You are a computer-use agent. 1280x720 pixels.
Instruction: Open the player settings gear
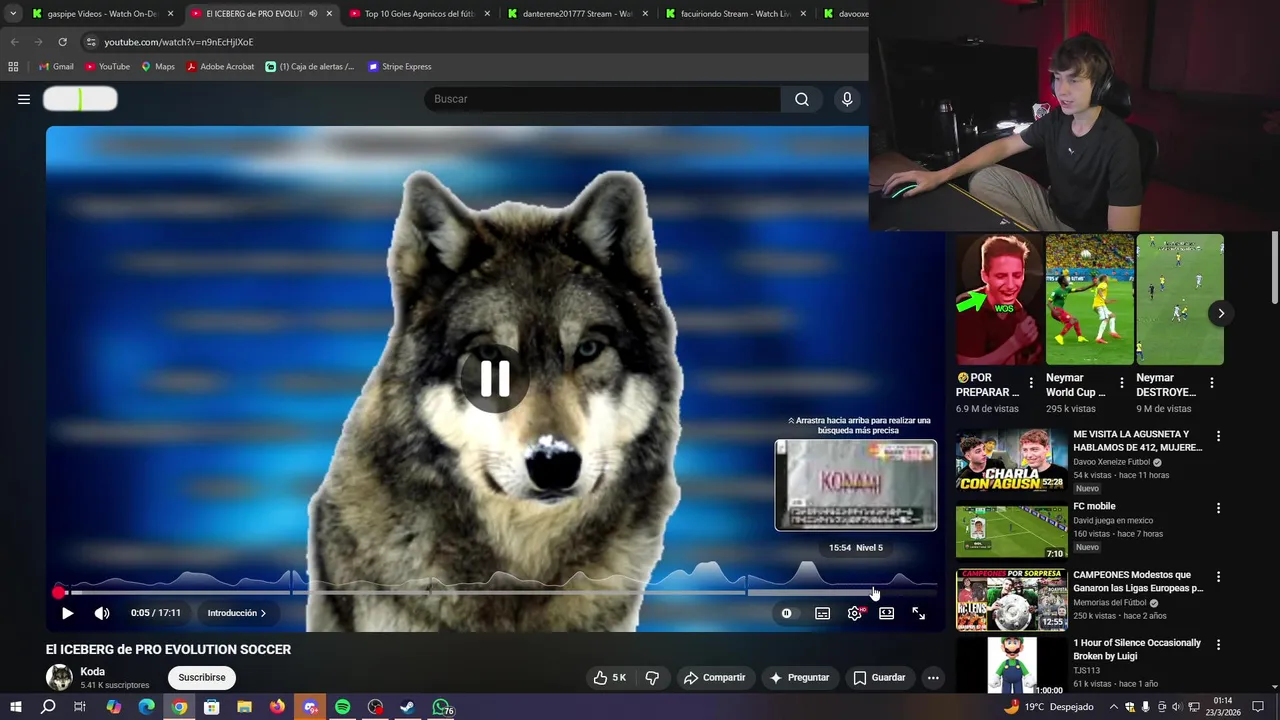(855, 613)
